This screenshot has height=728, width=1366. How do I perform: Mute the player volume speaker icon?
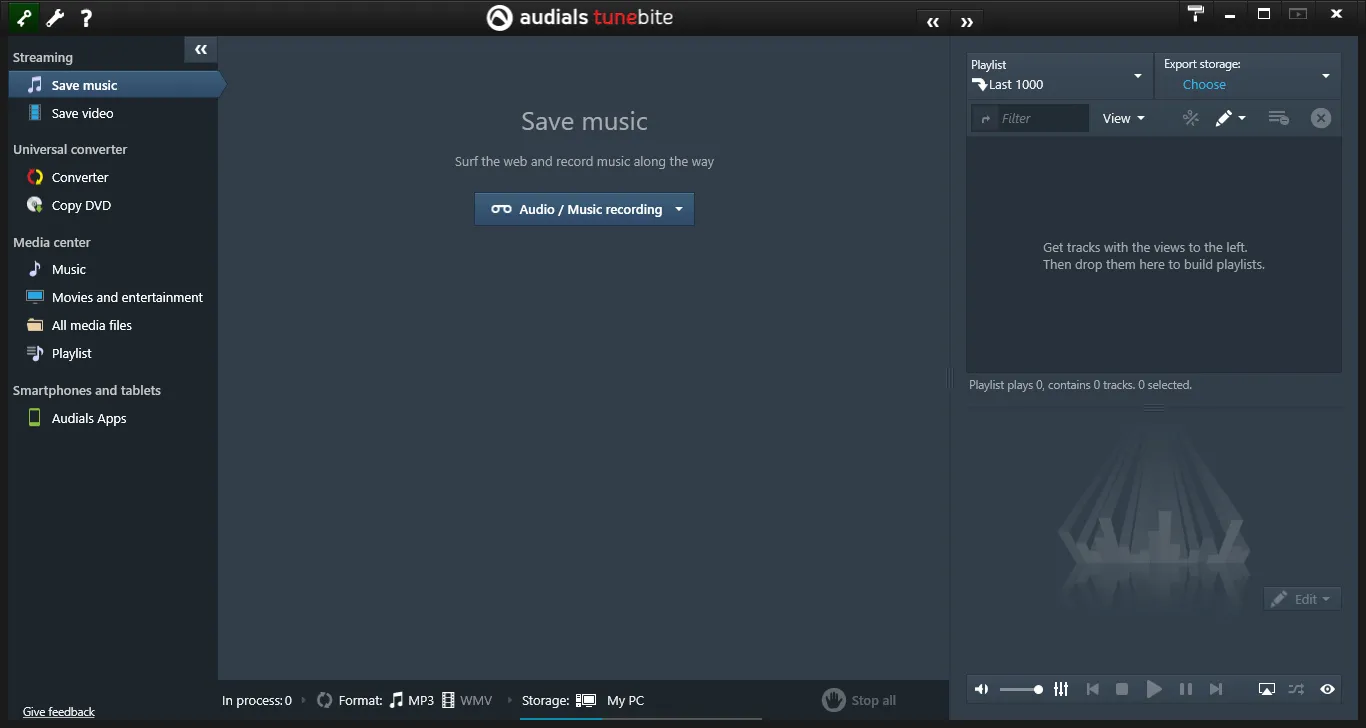(981, 689)
